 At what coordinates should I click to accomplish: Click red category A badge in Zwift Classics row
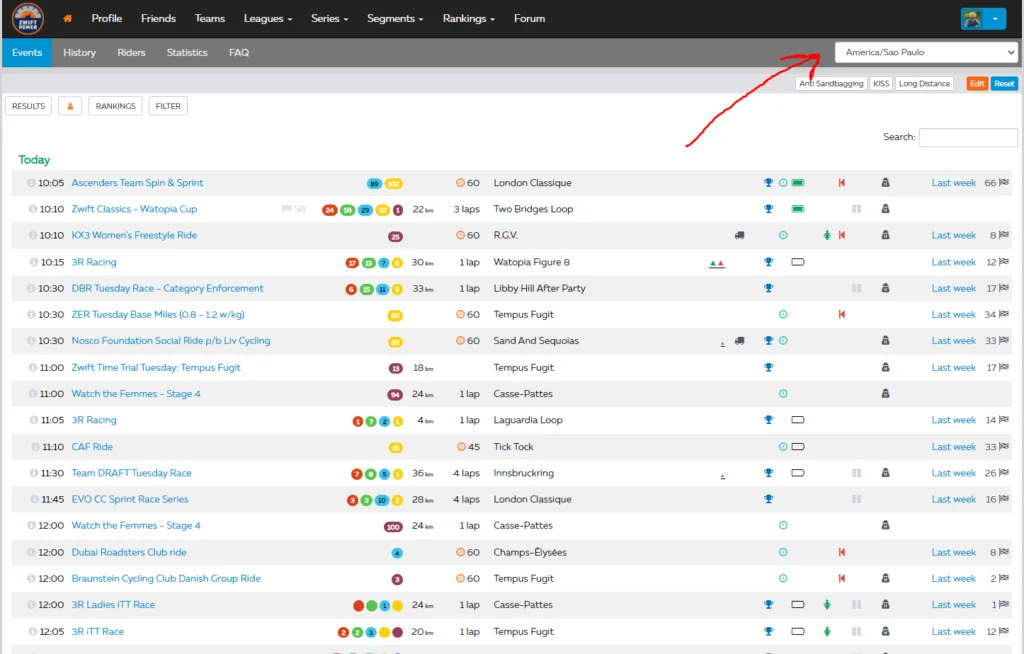click(x=330, y=210)
